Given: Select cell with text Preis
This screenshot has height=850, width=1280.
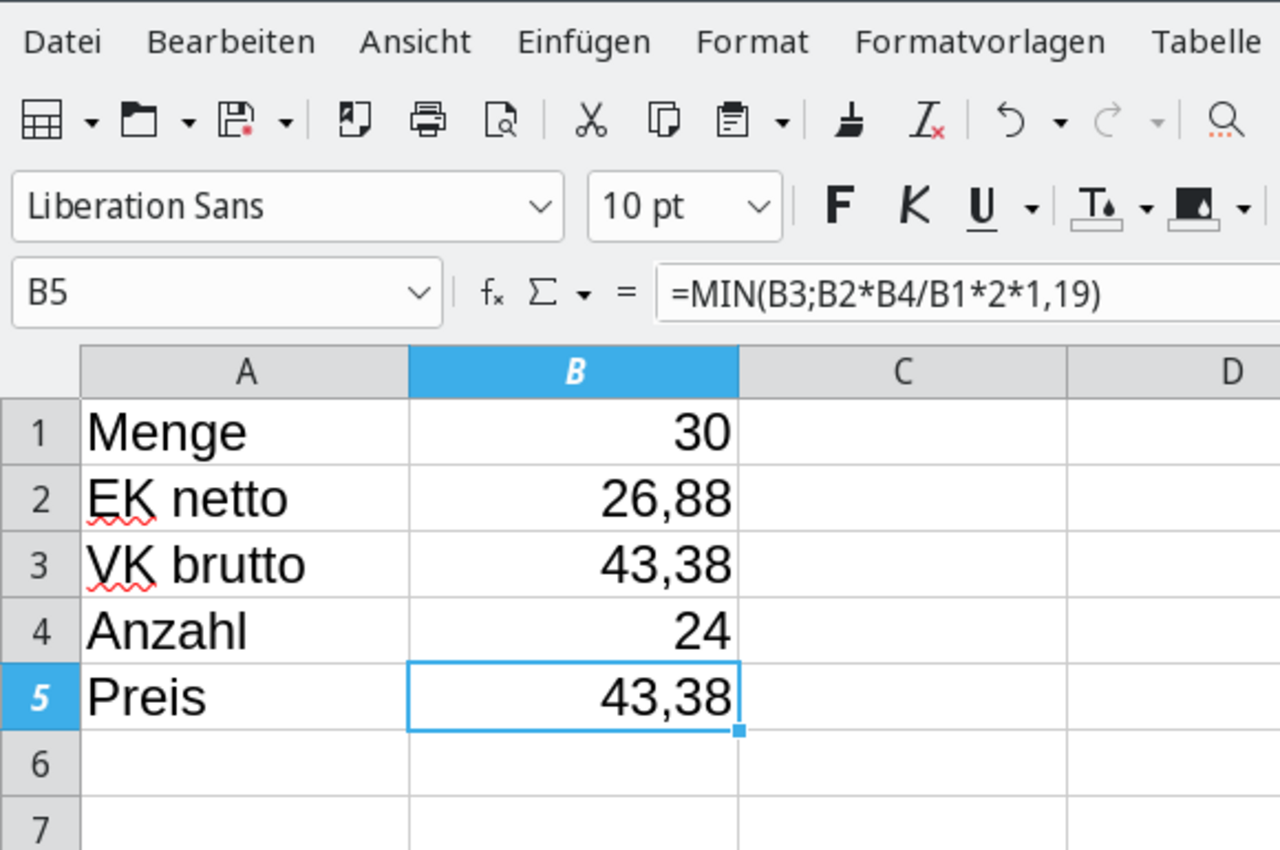Looking at the screenshot, I should tap(245, 697).
